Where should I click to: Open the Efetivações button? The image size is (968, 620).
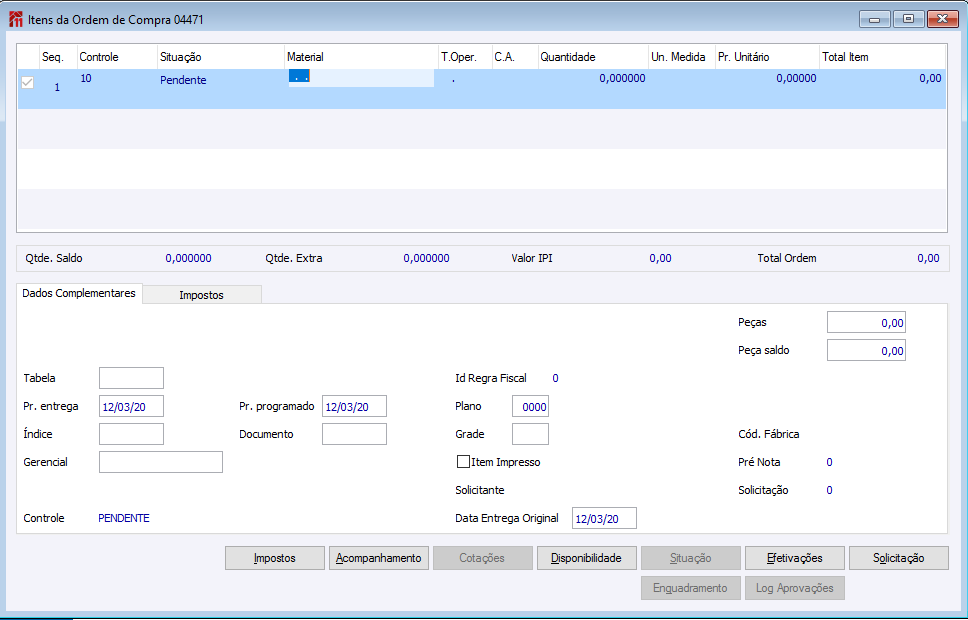coord(795,558)
